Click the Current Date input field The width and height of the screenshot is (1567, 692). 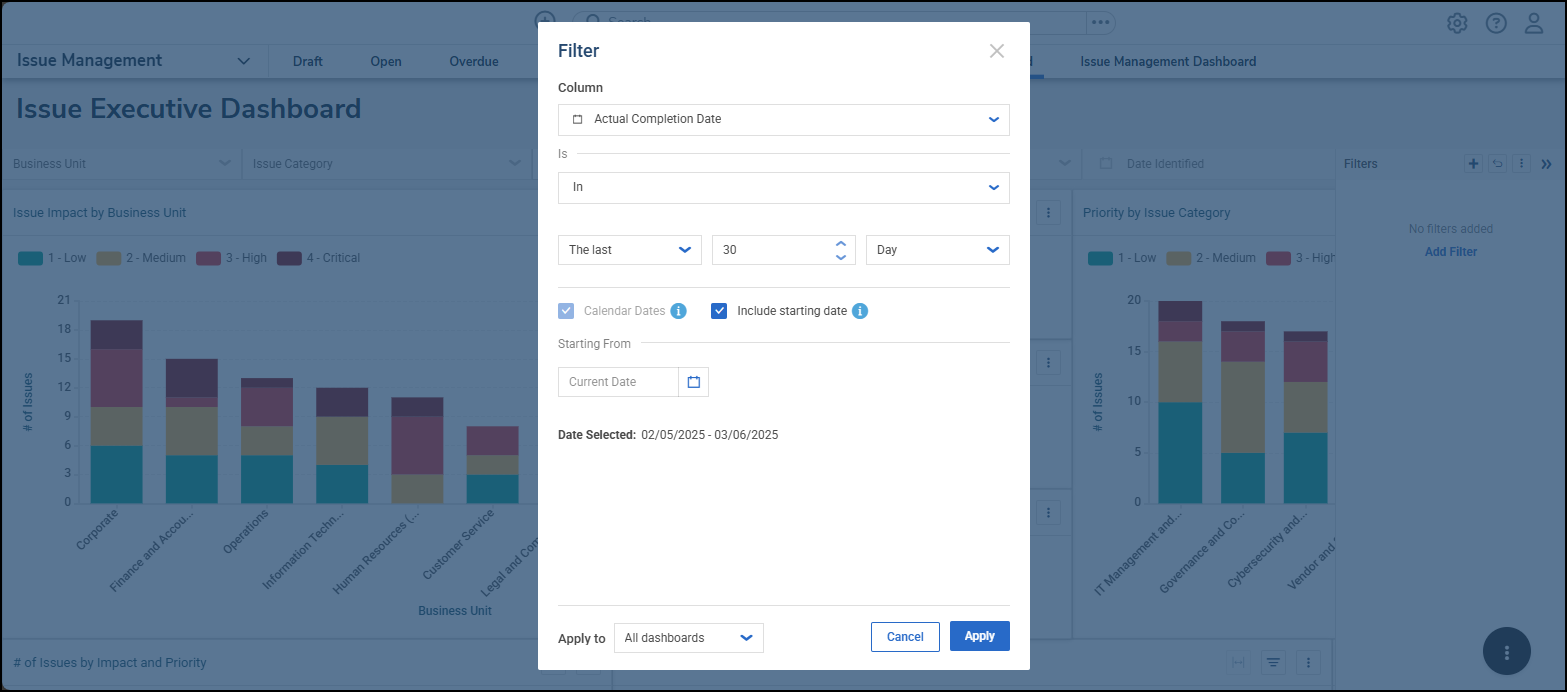click(x=618, y=382)
